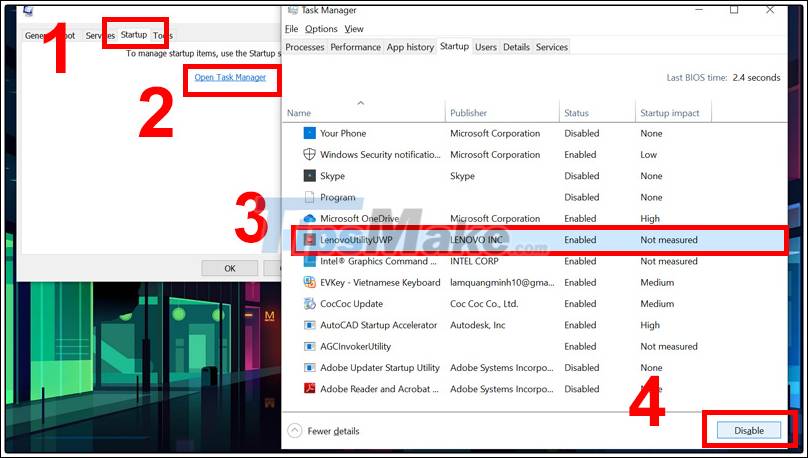Click the EVKey Vietnamese Keyboard icon
The height and width of the screenshot is (458, 808).
(309, 282)
